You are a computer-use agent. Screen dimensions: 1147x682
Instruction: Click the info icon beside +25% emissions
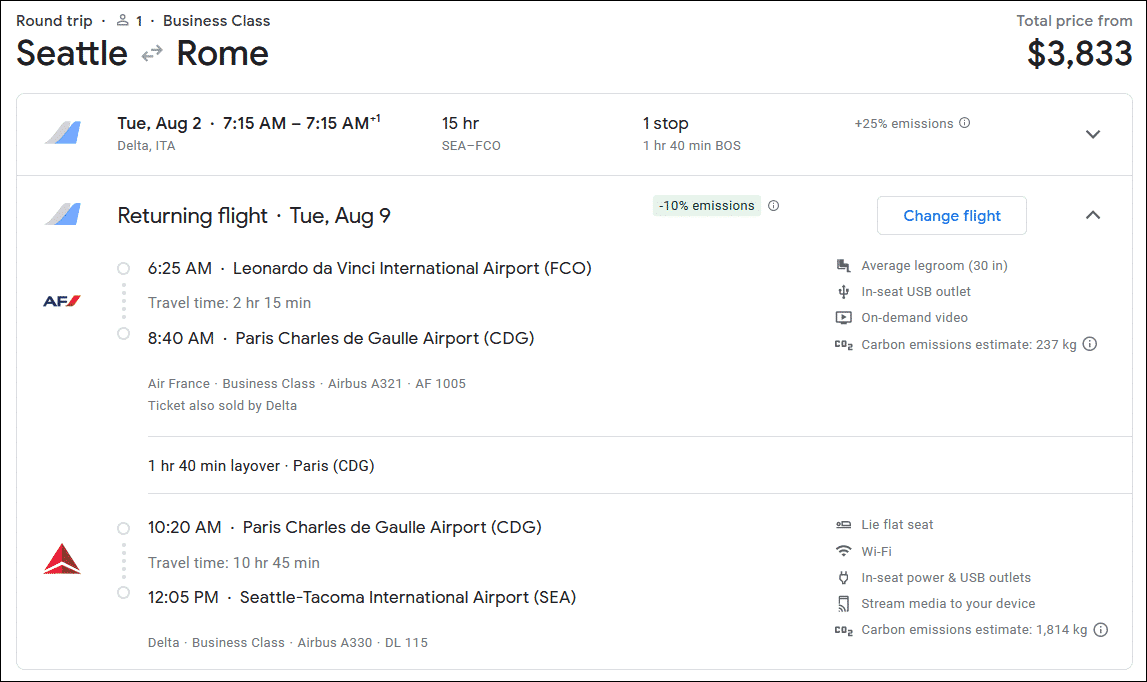[964, 124]
